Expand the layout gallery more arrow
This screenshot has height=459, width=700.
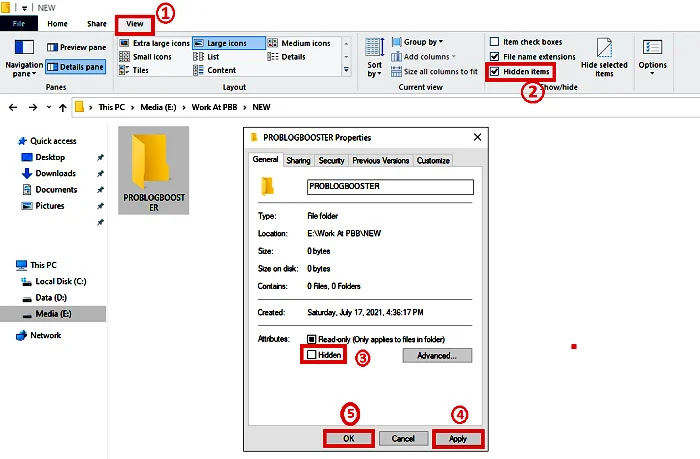coord(346,70)
